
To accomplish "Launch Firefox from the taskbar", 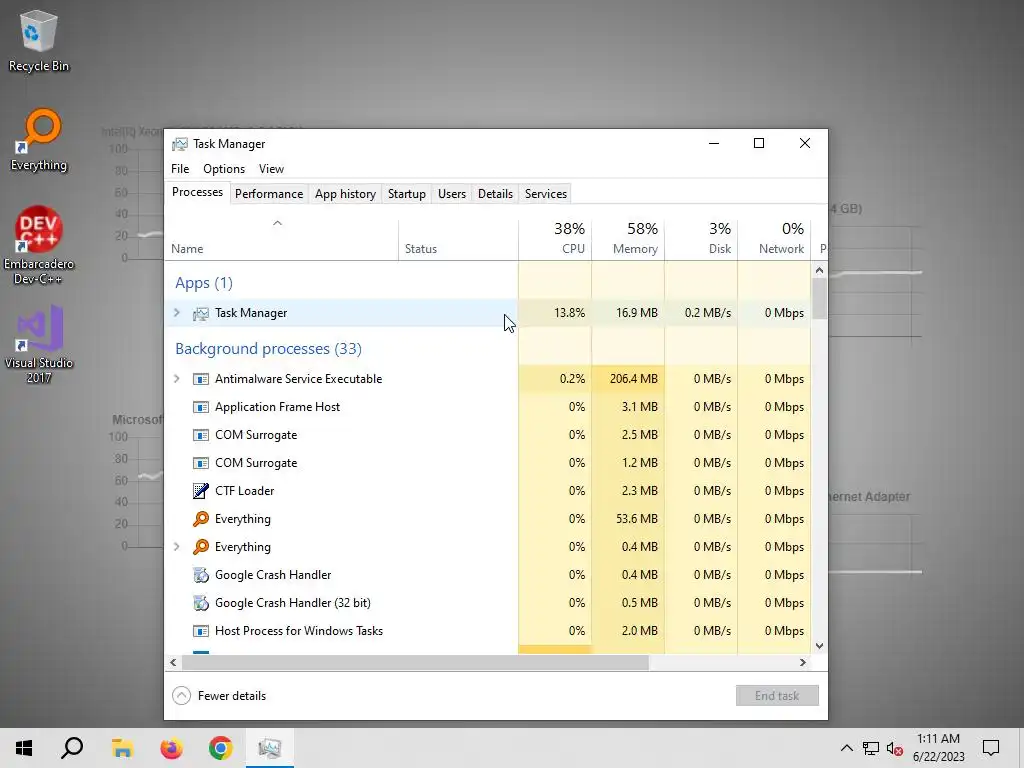I will pyautogui.click(x=172, y=748).
